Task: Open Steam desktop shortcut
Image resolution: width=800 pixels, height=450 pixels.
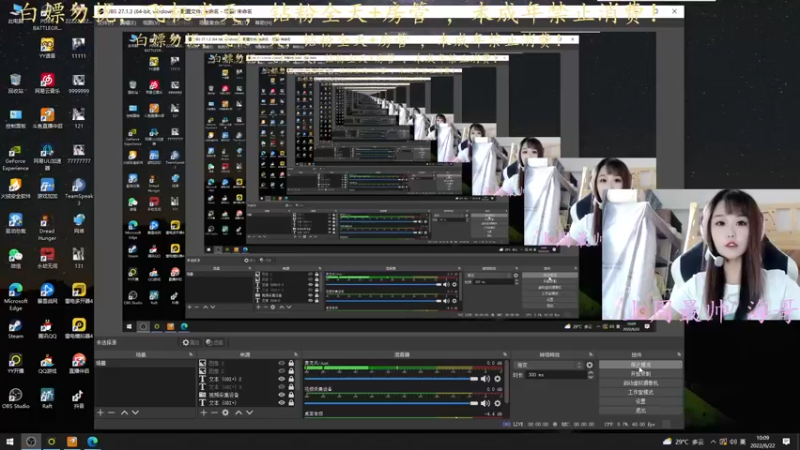Action: click(x=15, y=329)
